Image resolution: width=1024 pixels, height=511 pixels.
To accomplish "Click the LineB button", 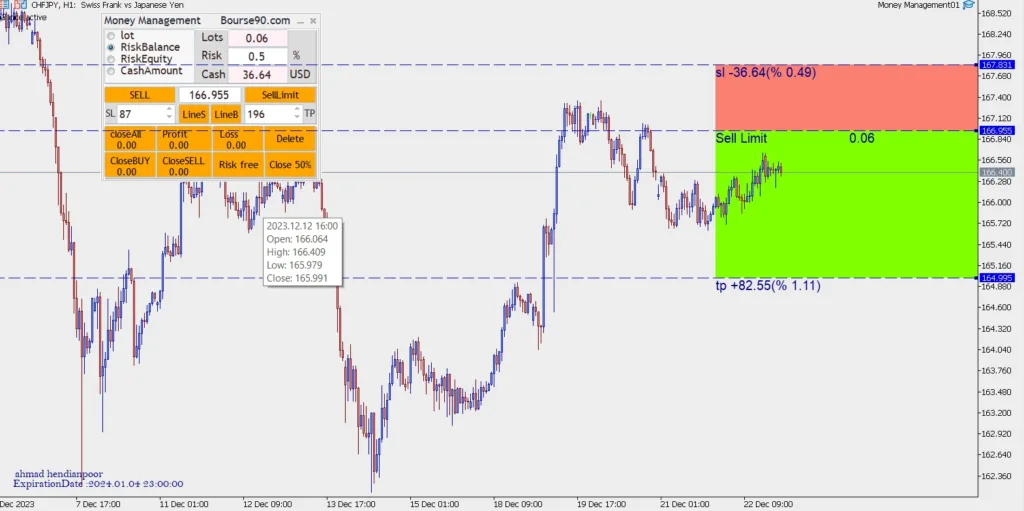I will [227, 114].
